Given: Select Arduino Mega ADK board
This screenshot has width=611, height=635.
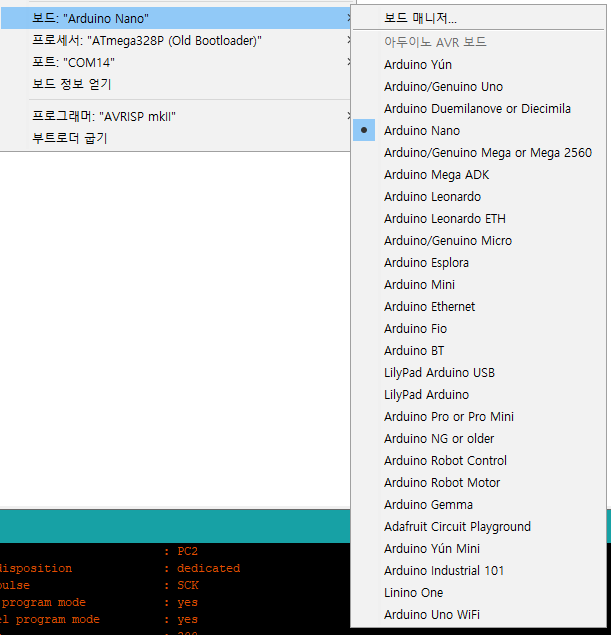Looking at the screenshot, I should [479, 175].
